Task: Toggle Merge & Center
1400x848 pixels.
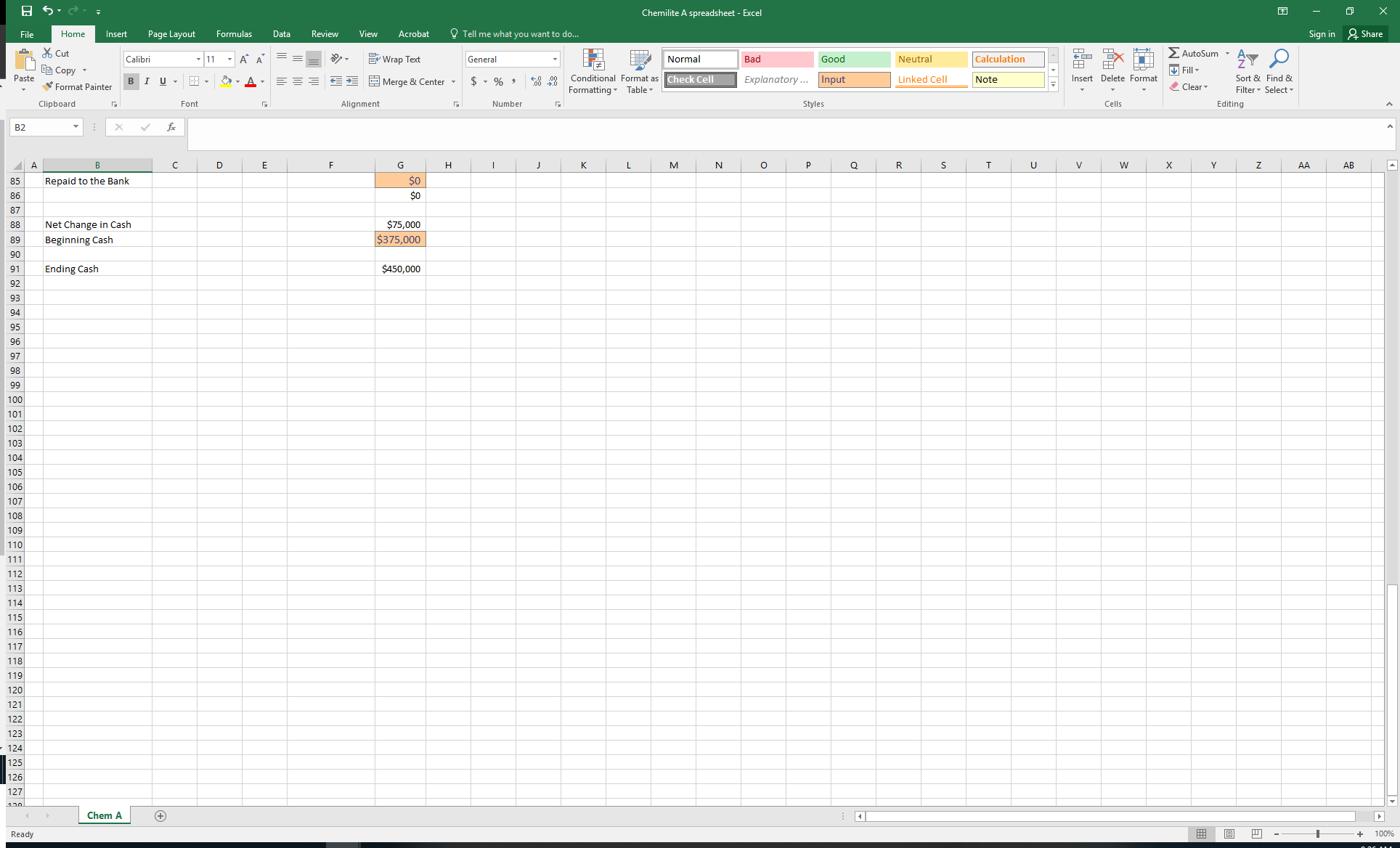Action: pos(407,81)
